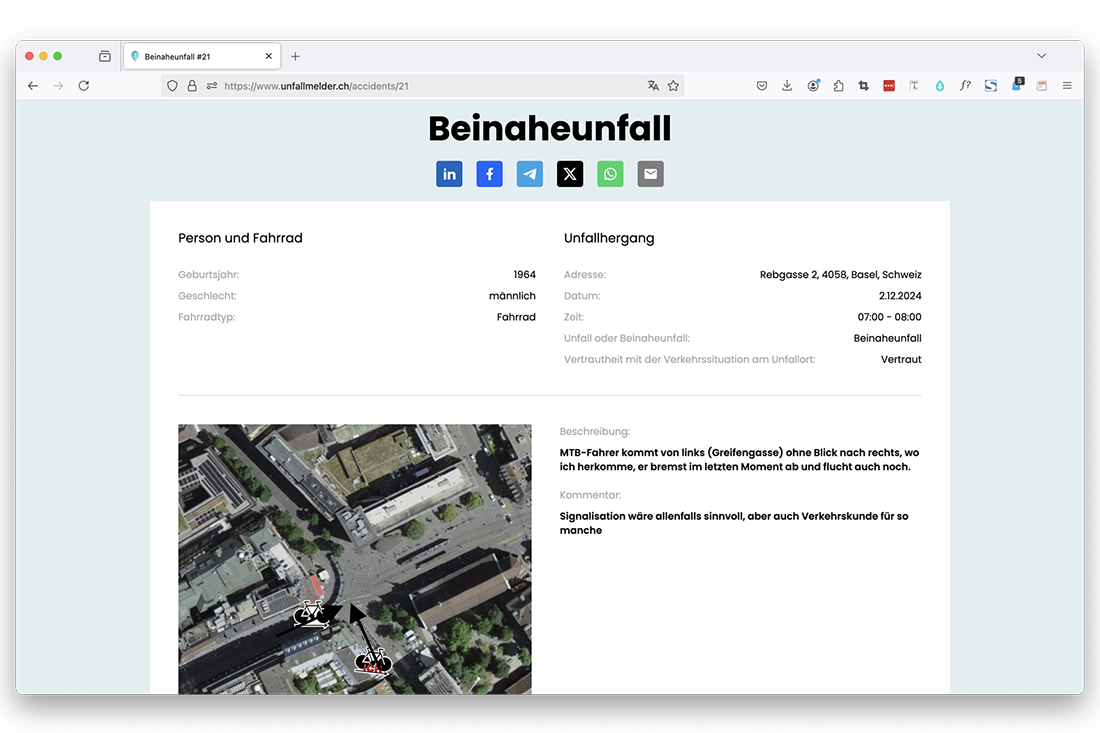Share on X (Twitter)
Screen dimensions: 1100x733
coord(570,174)
